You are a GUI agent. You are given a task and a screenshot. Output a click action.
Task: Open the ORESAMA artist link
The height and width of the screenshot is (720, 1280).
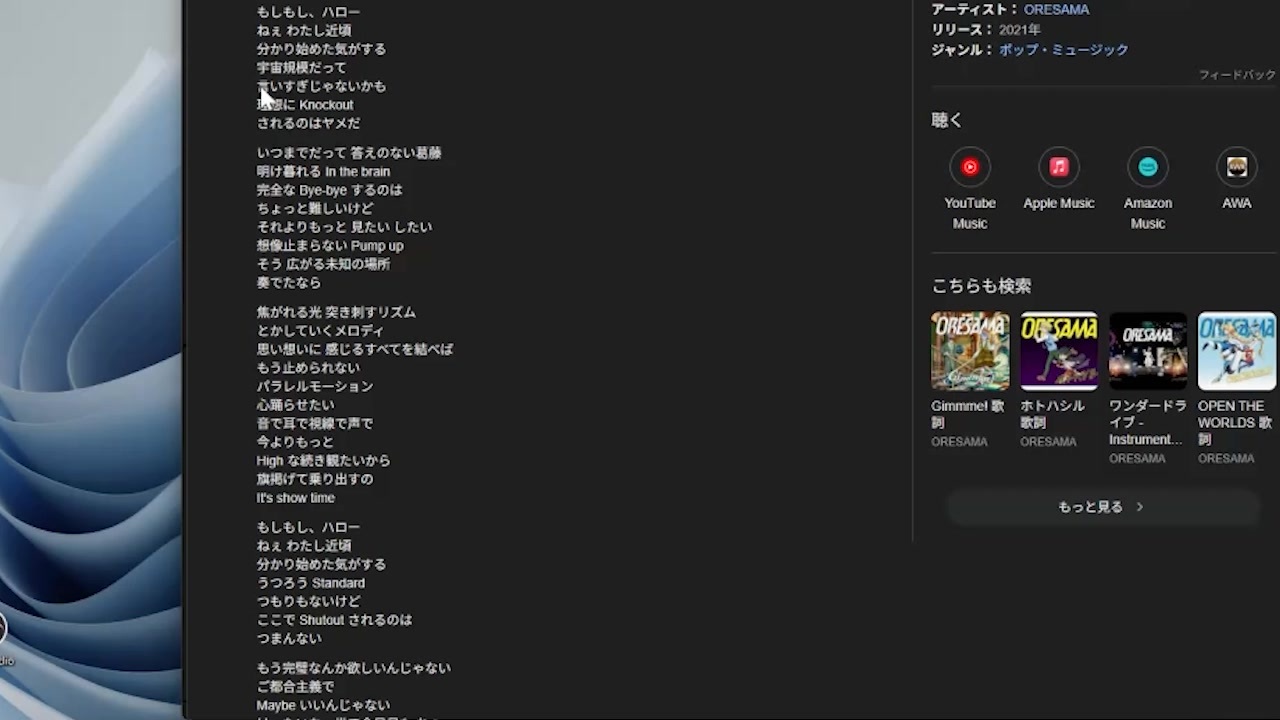coord(1056,9)
